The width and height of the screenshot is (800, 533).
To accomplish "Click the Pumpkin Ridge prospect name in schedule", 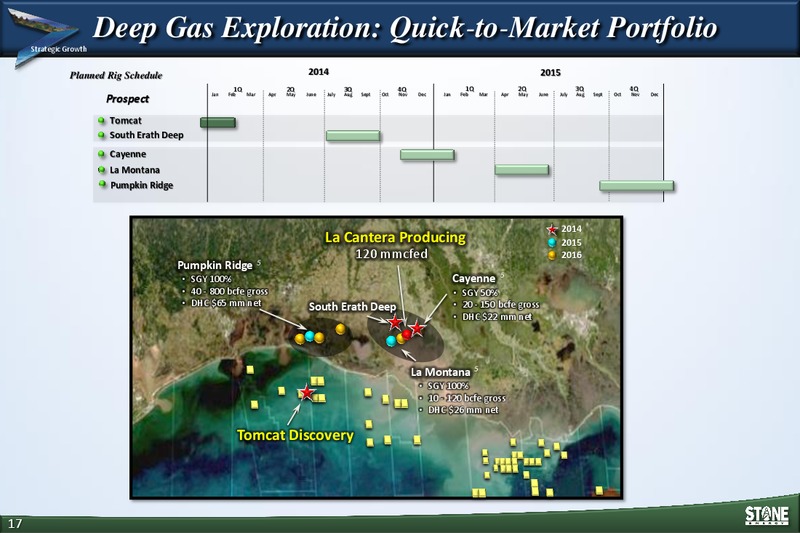I will 142,185.
